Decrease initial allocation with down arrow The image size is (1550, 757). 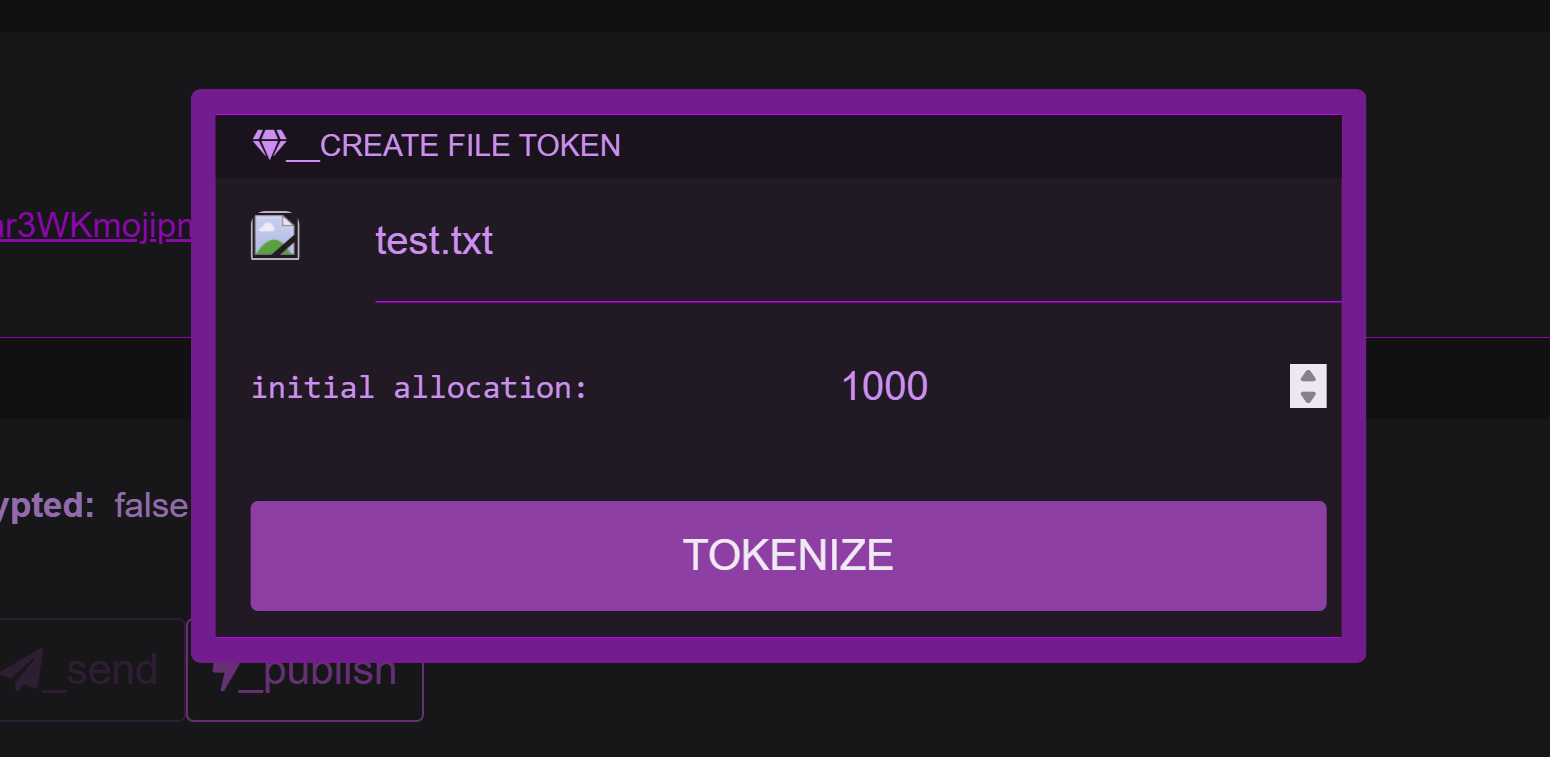click(1308, 397)
